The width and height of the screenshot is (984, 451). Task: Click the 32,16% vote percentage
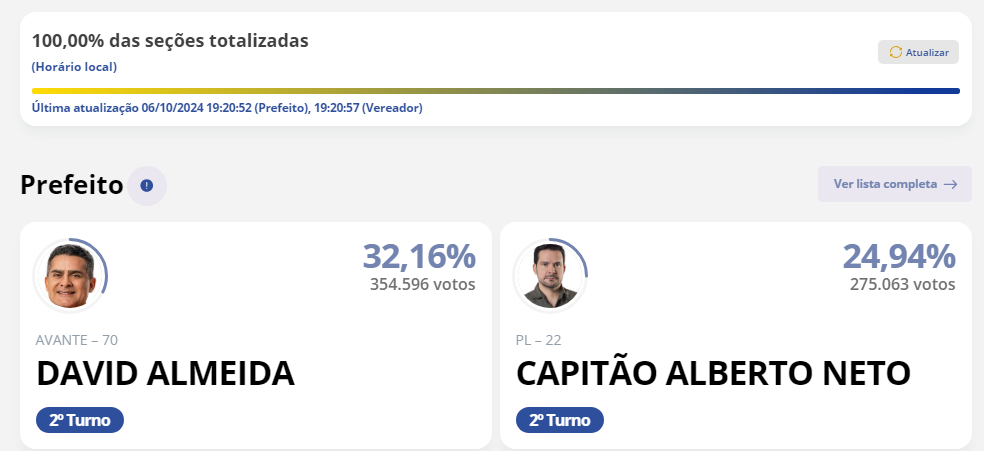point(419,257)
